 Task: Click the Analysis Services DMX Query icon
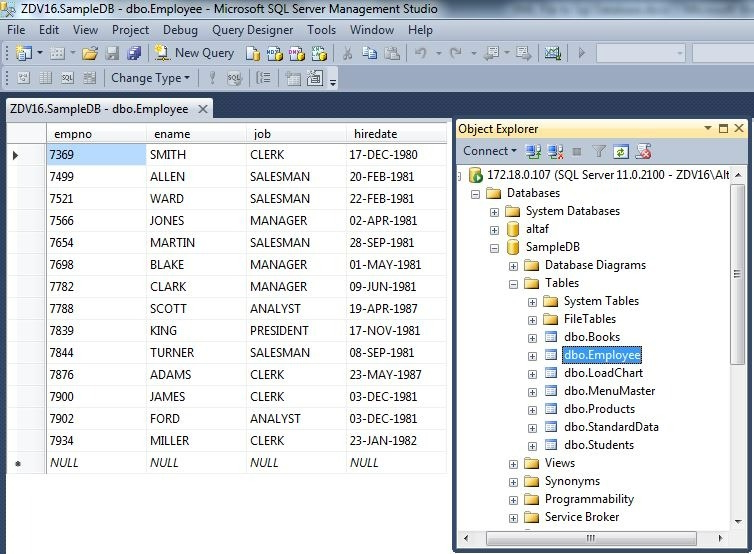[297, 53]
